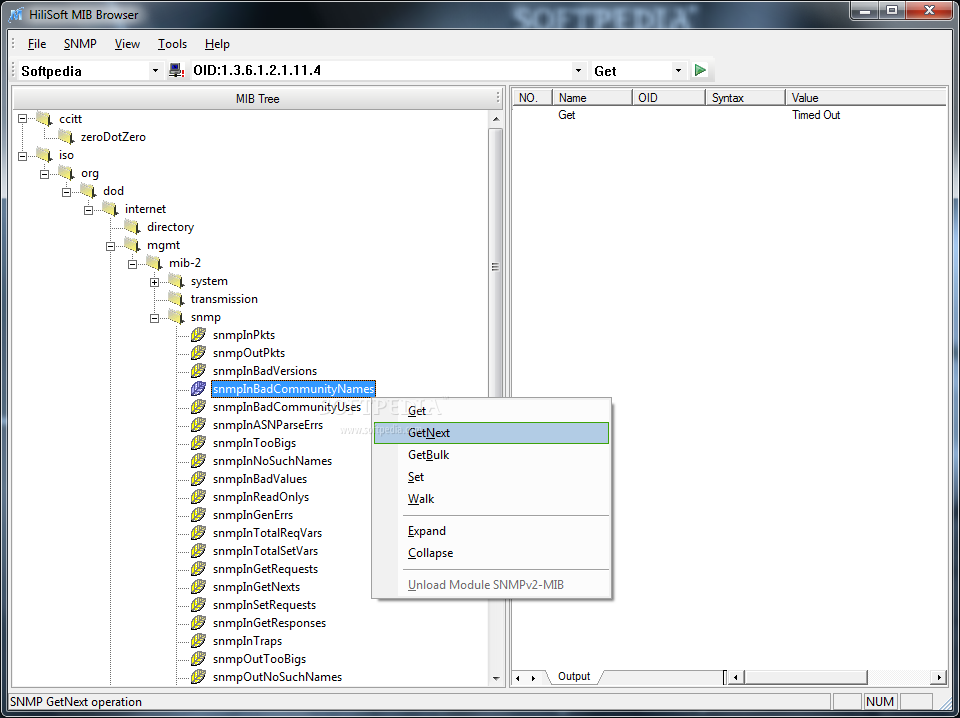This screenshot has width=960, height=718.
Task: Open the OID address dropdown arrow
Action: 578,71
